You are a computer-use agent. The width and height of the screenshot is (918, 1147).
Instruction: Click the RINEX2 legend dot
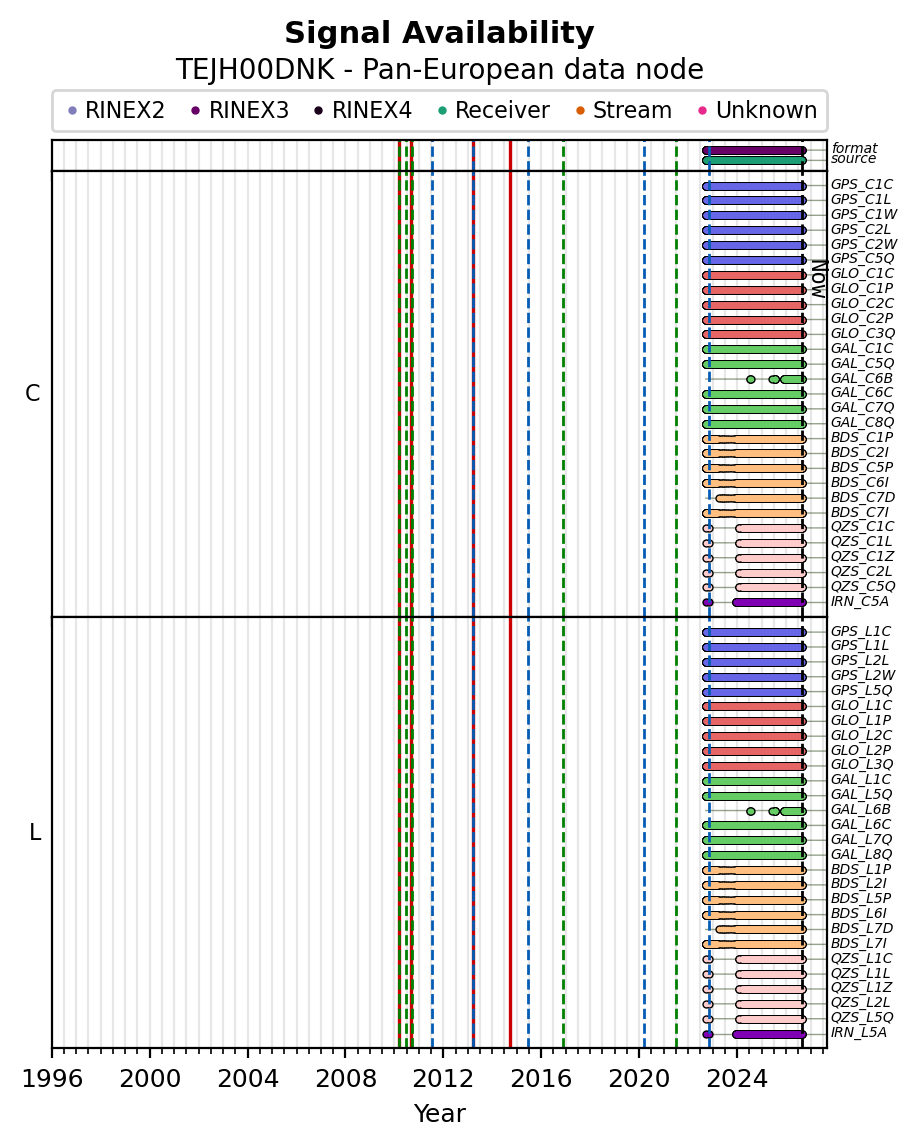(72, 111)
